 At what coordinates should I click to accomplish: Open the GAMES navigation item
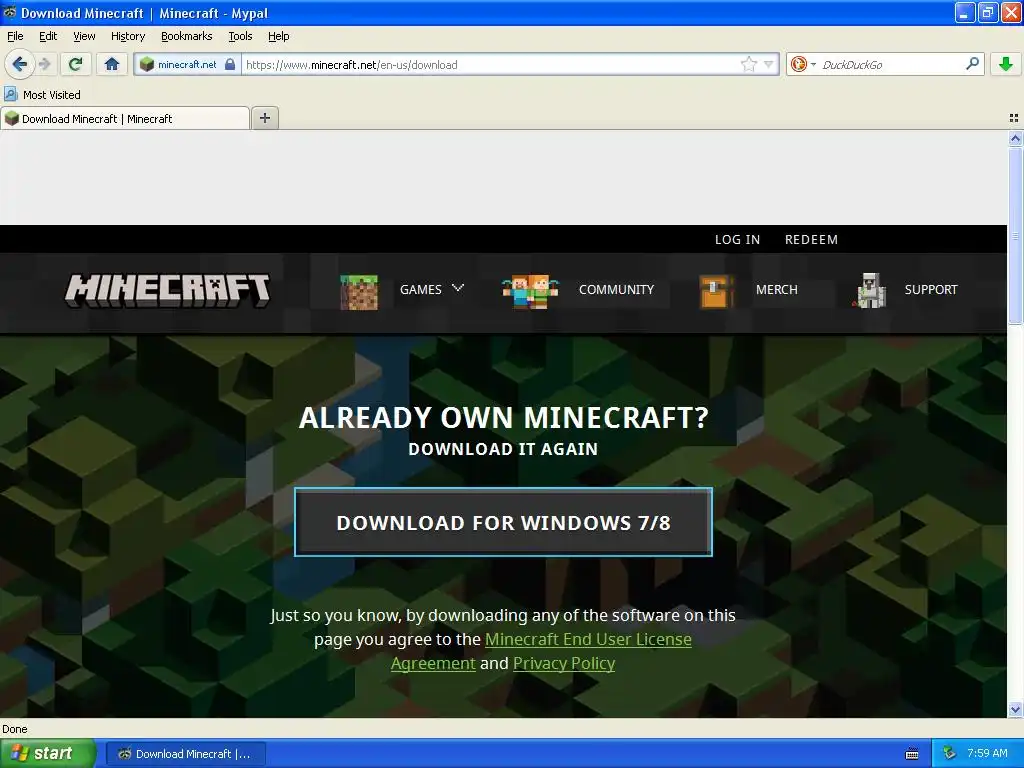[421, 289]
